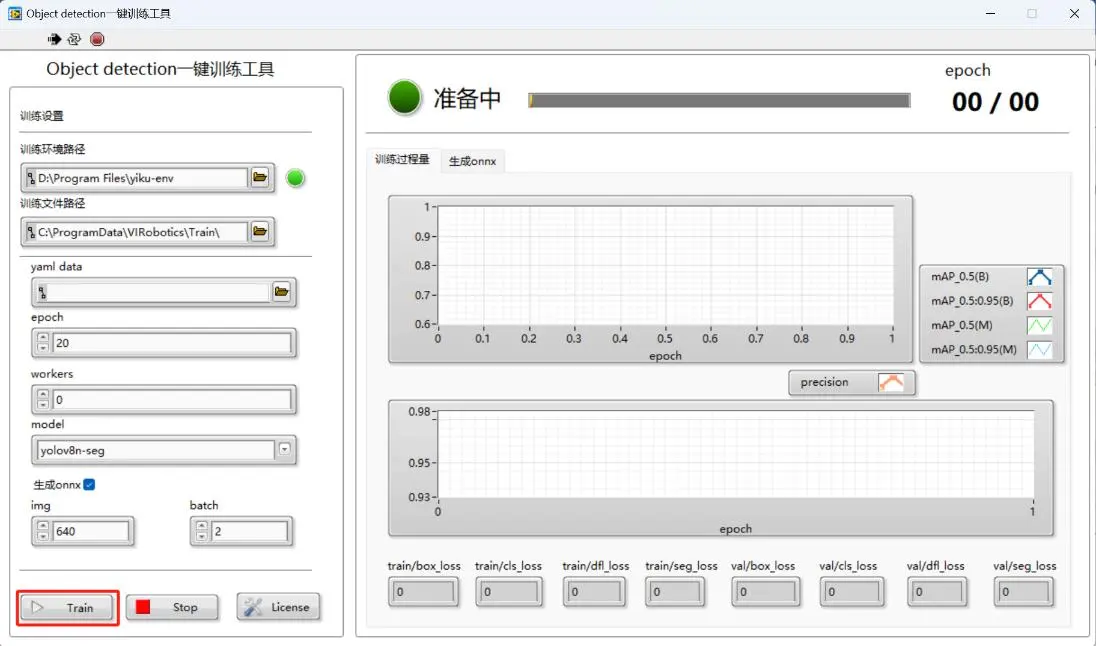This screenshot has height=646, width=1096.
Task: Click the Run Continuously toolbar icon
Action: coord(74,39)
